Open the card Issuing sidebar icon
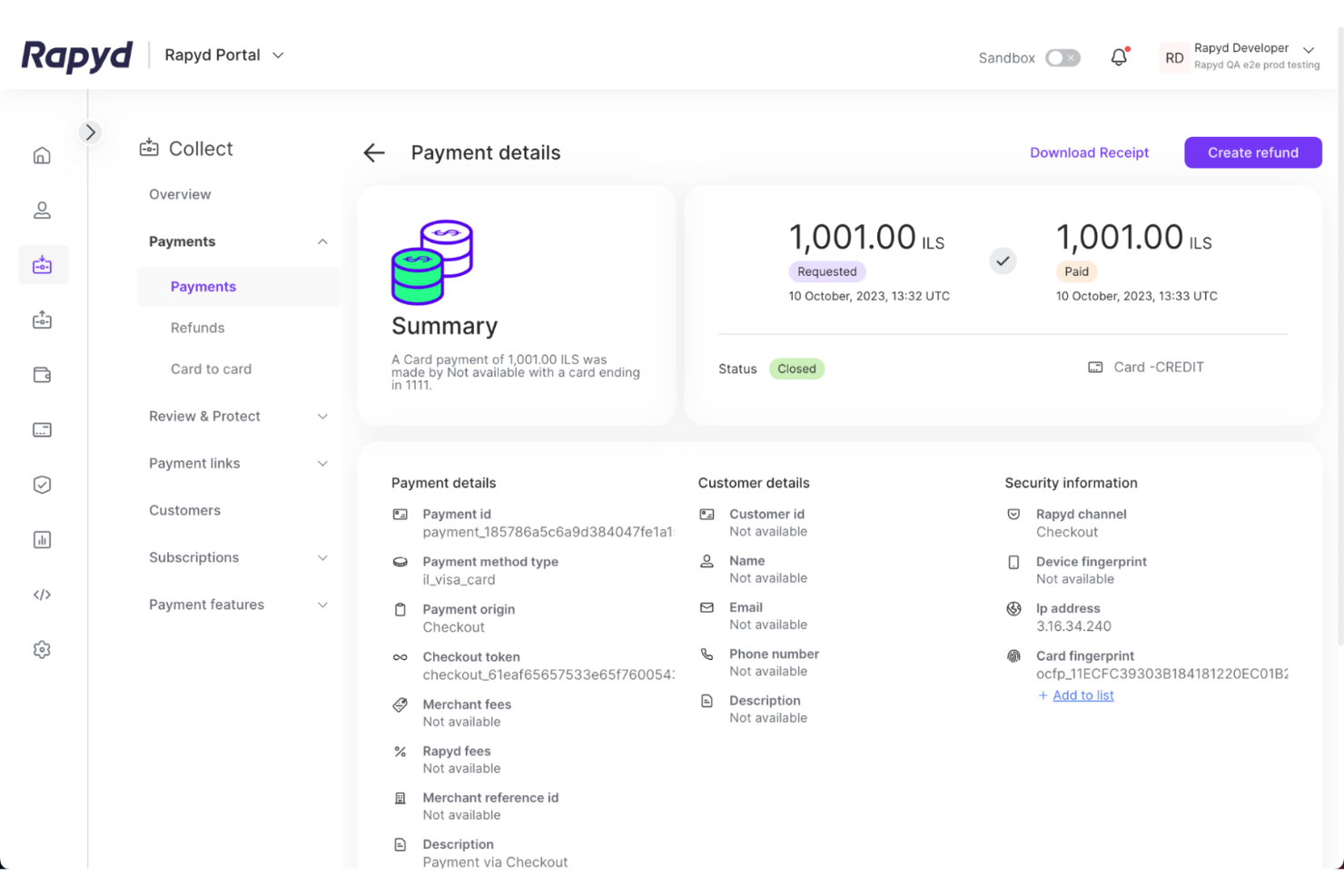This screenshot has height=896, width=1344. [x=42, y=429]
